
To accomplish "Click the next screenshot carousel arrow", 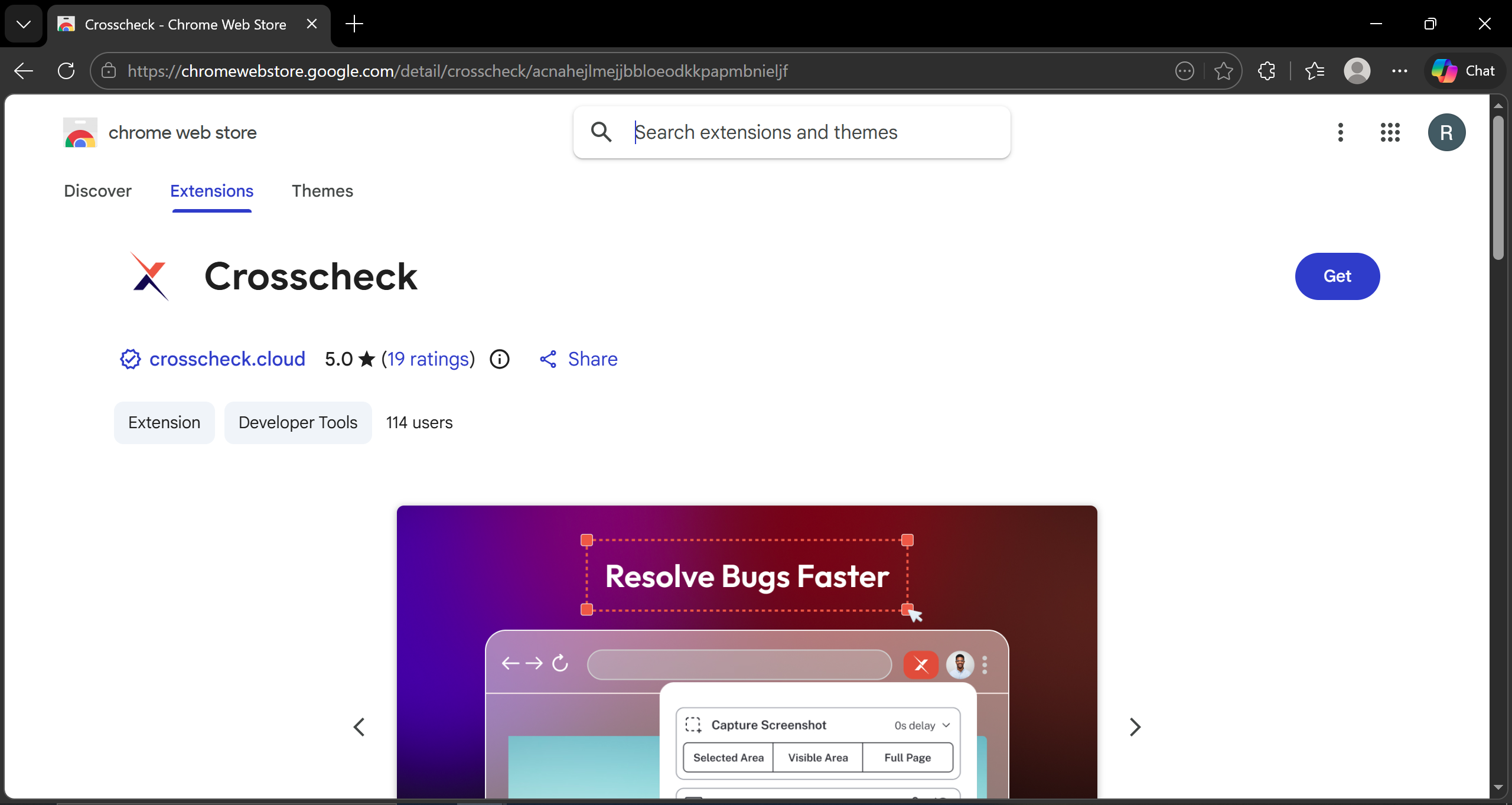I will pos(1135,726).
